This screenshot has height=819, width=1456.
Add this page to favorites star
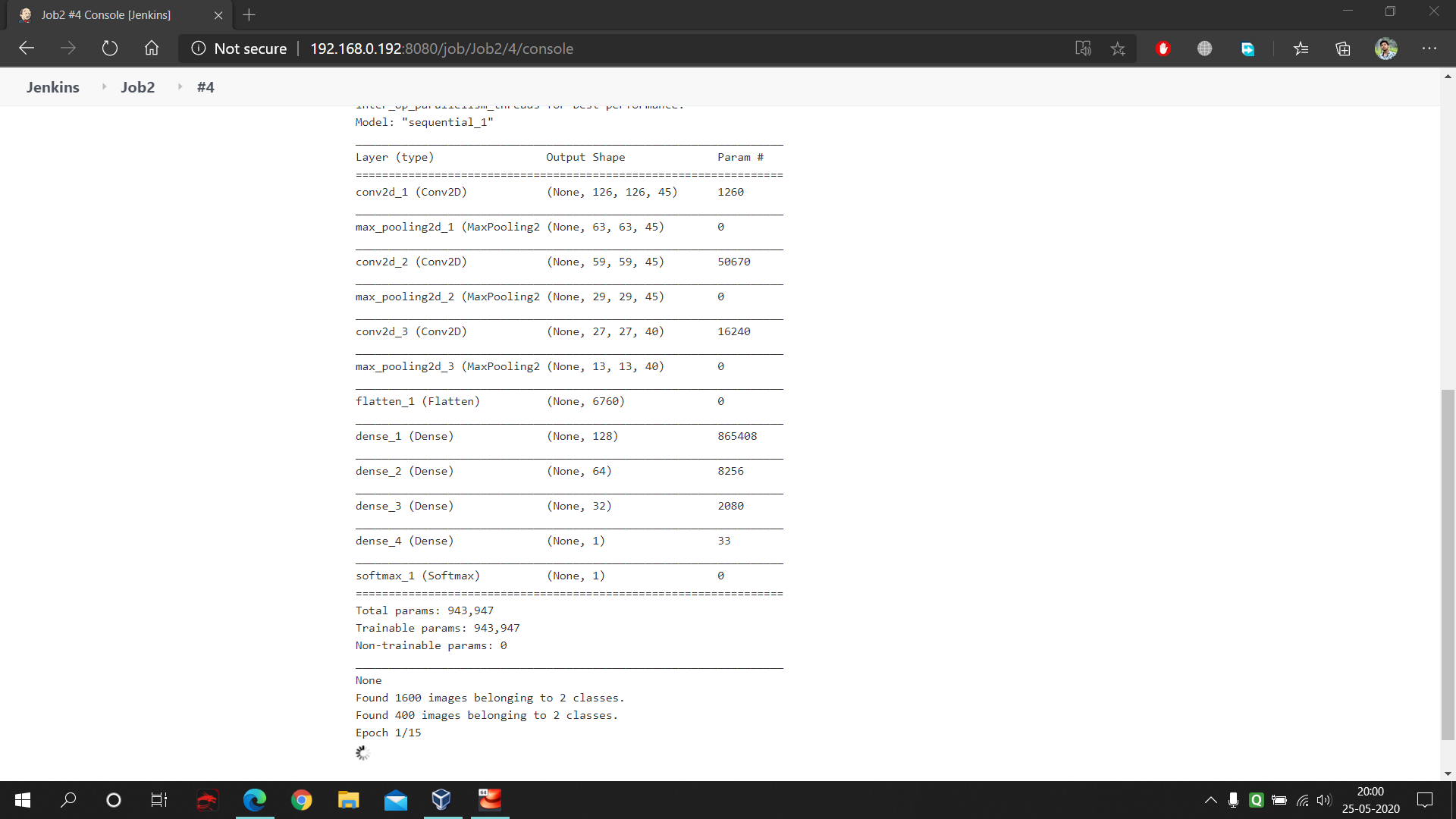click(x=1118, y=49)
